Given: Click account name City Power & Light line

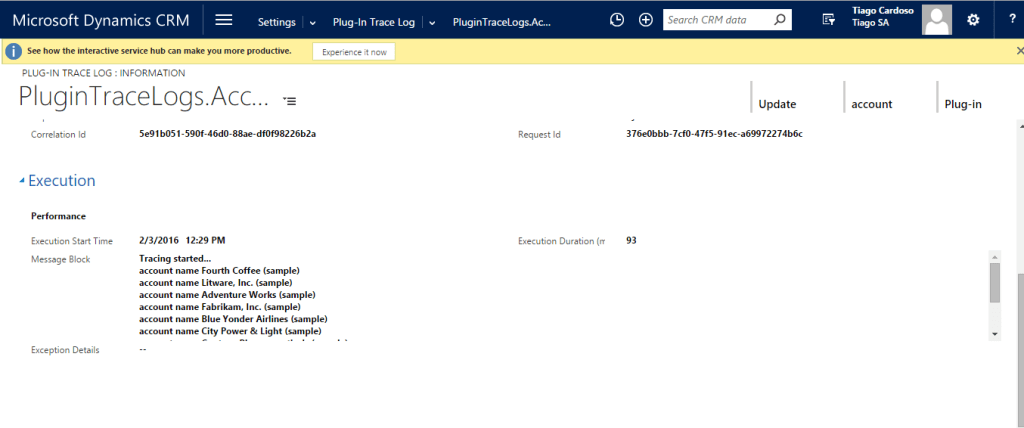Looking at the screenshot, I should pos(230,331).
